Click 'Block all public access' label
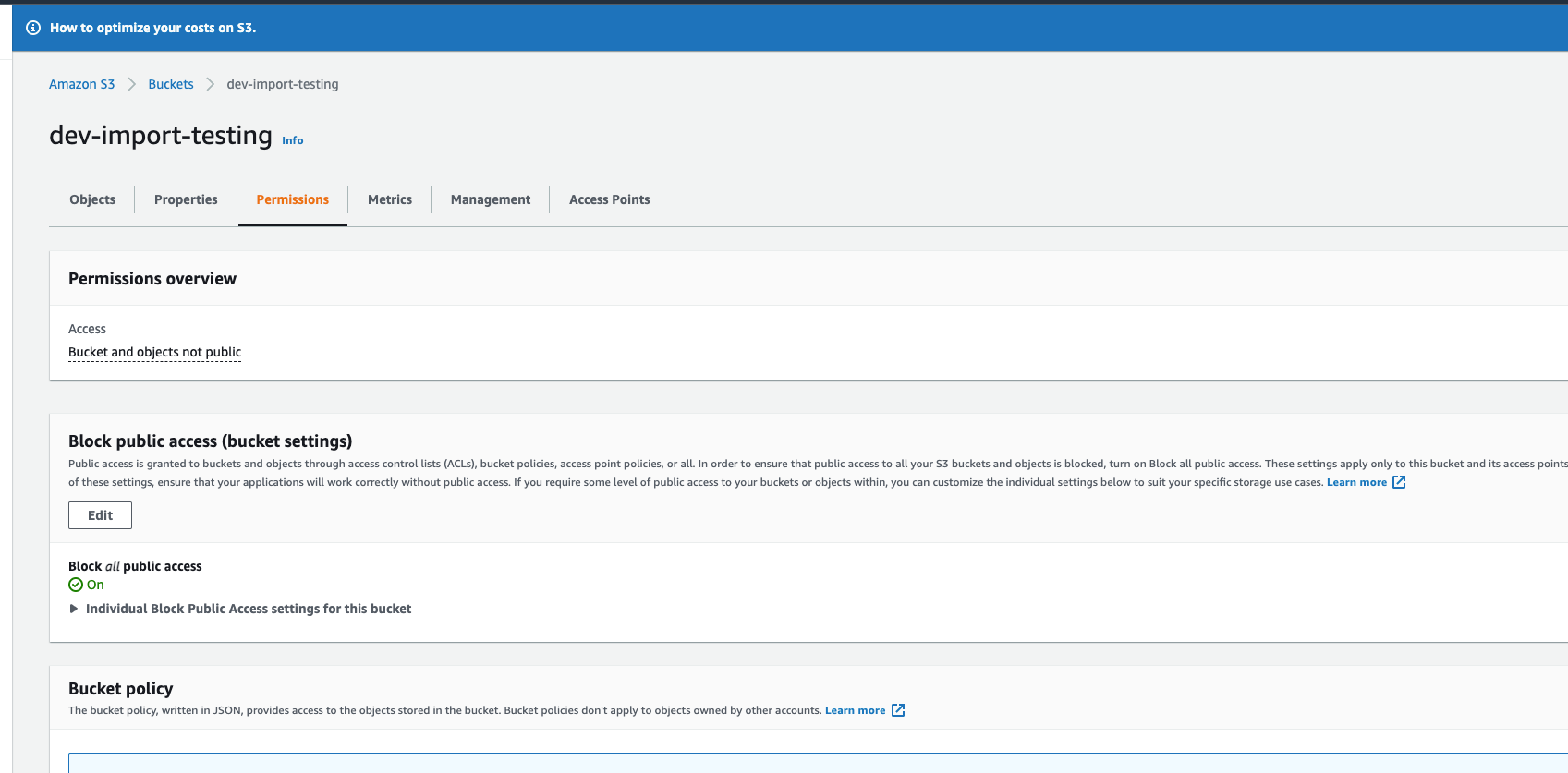 135,566
